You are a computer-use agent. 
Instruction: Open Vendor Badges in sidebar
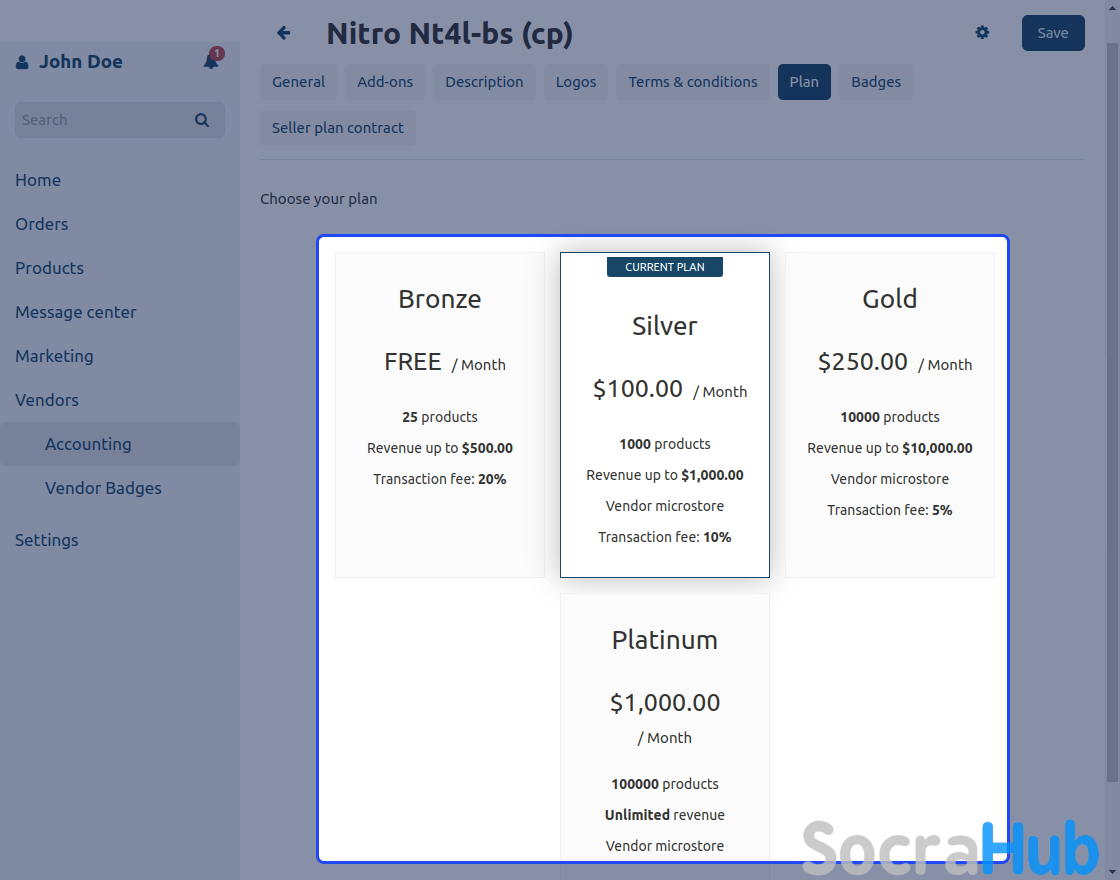[x=103, y=488]
